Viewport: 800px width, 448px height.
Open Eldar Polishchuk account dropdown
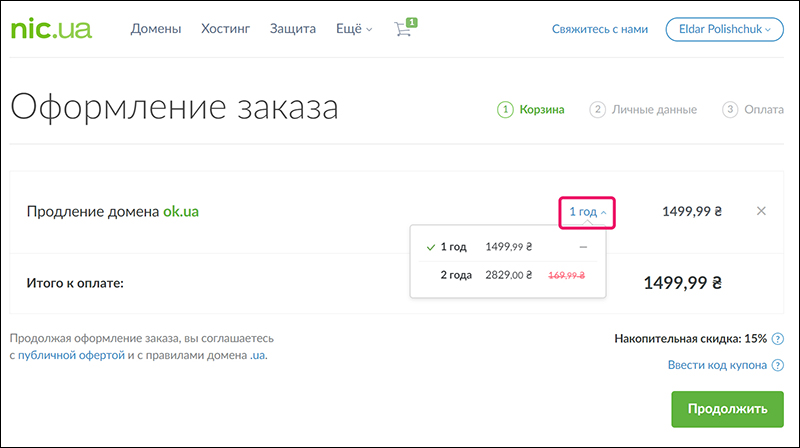(x=724, y=29)
